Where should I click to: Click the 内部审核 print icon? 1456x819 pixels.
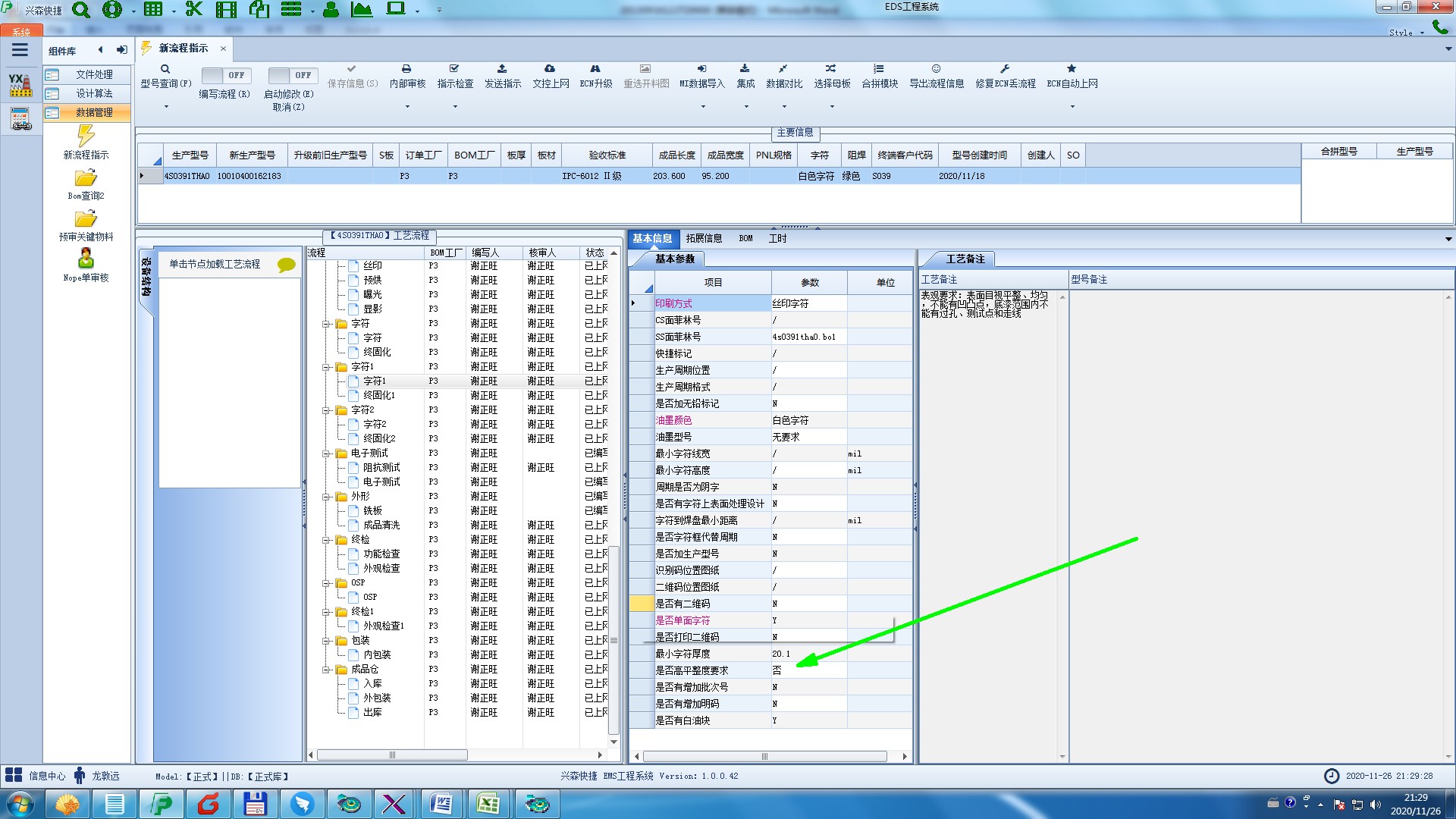coord(406,69)
